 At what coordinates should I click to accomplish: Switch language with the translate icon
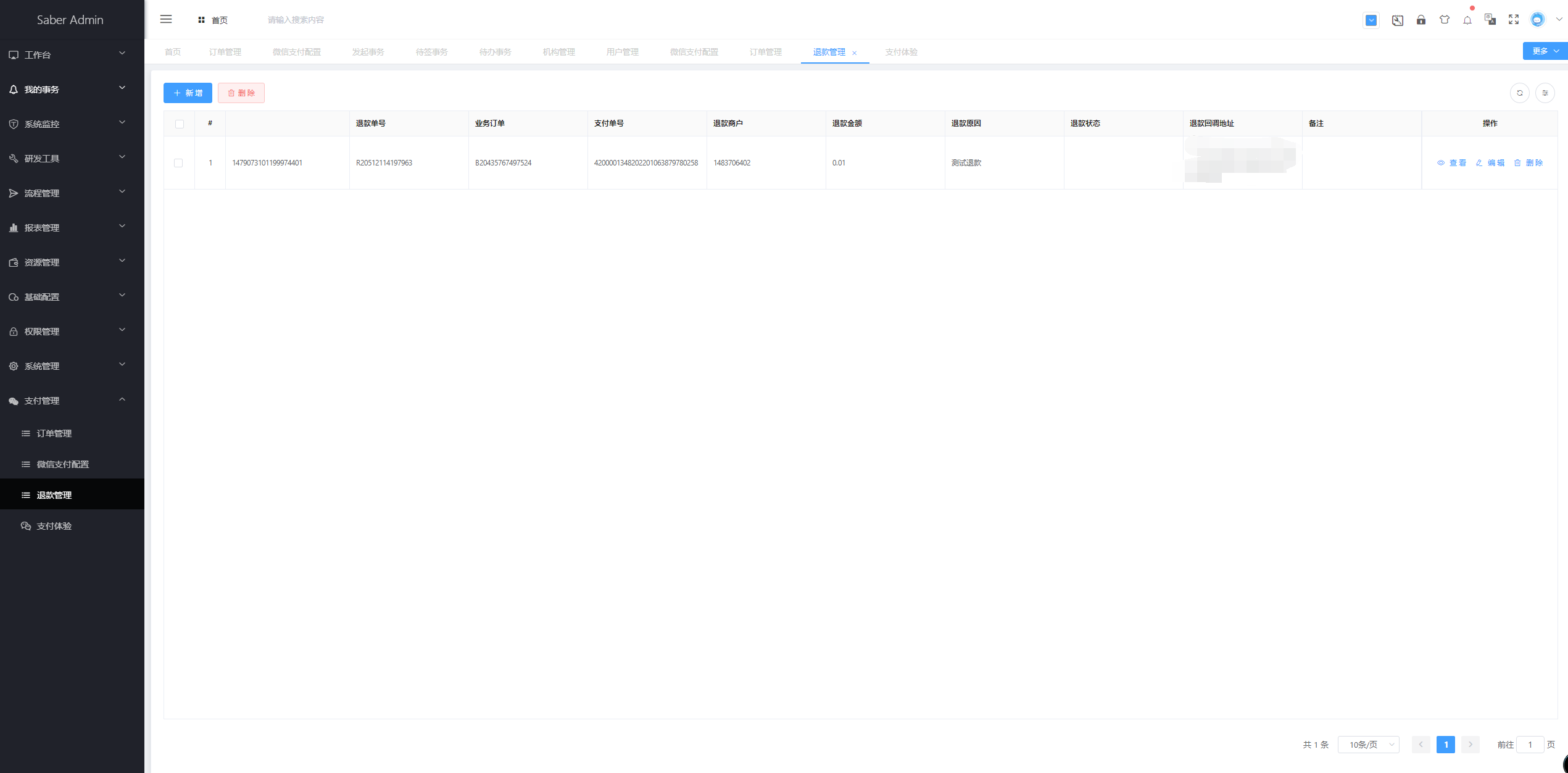(x=1490, y=20)
